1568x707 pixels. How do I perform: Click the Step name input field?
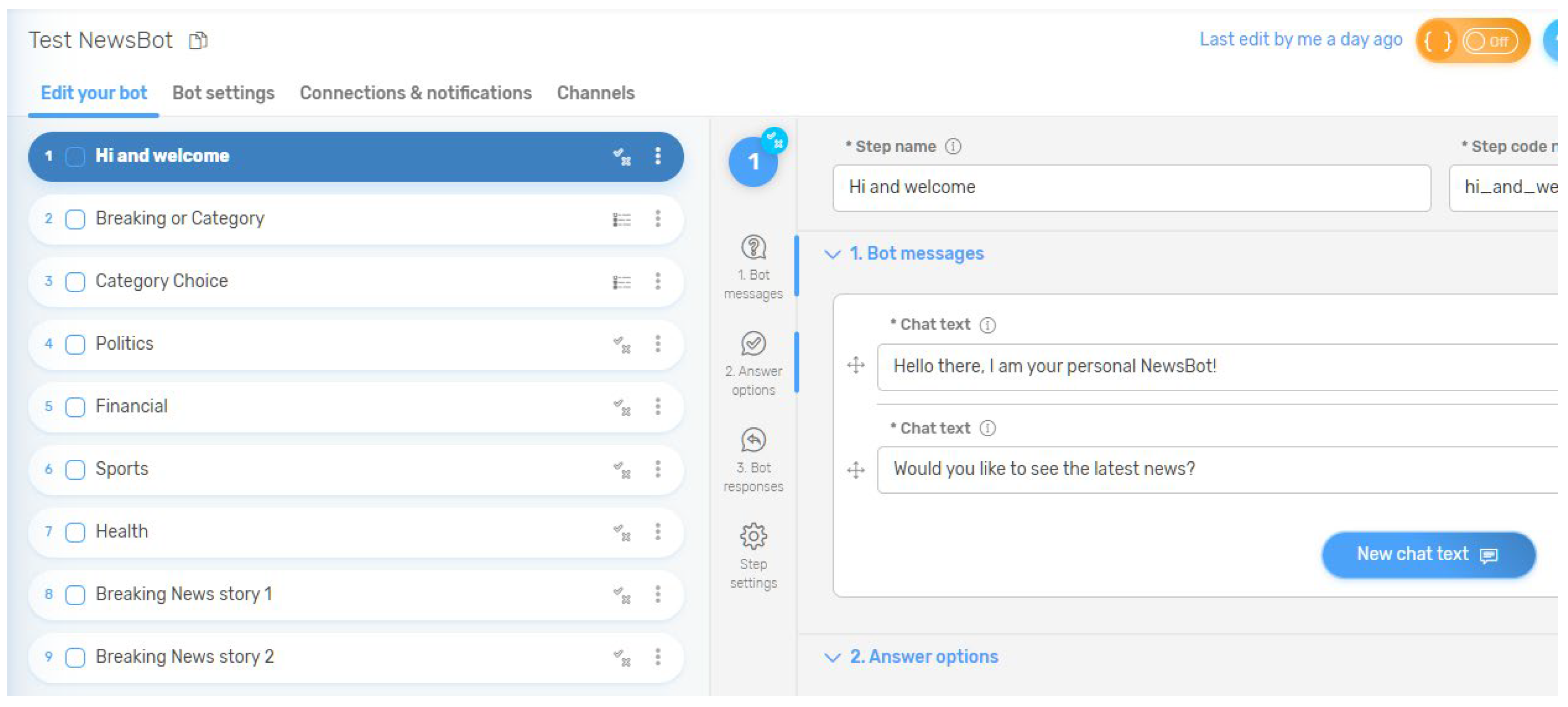click(x=1130, y=188)
